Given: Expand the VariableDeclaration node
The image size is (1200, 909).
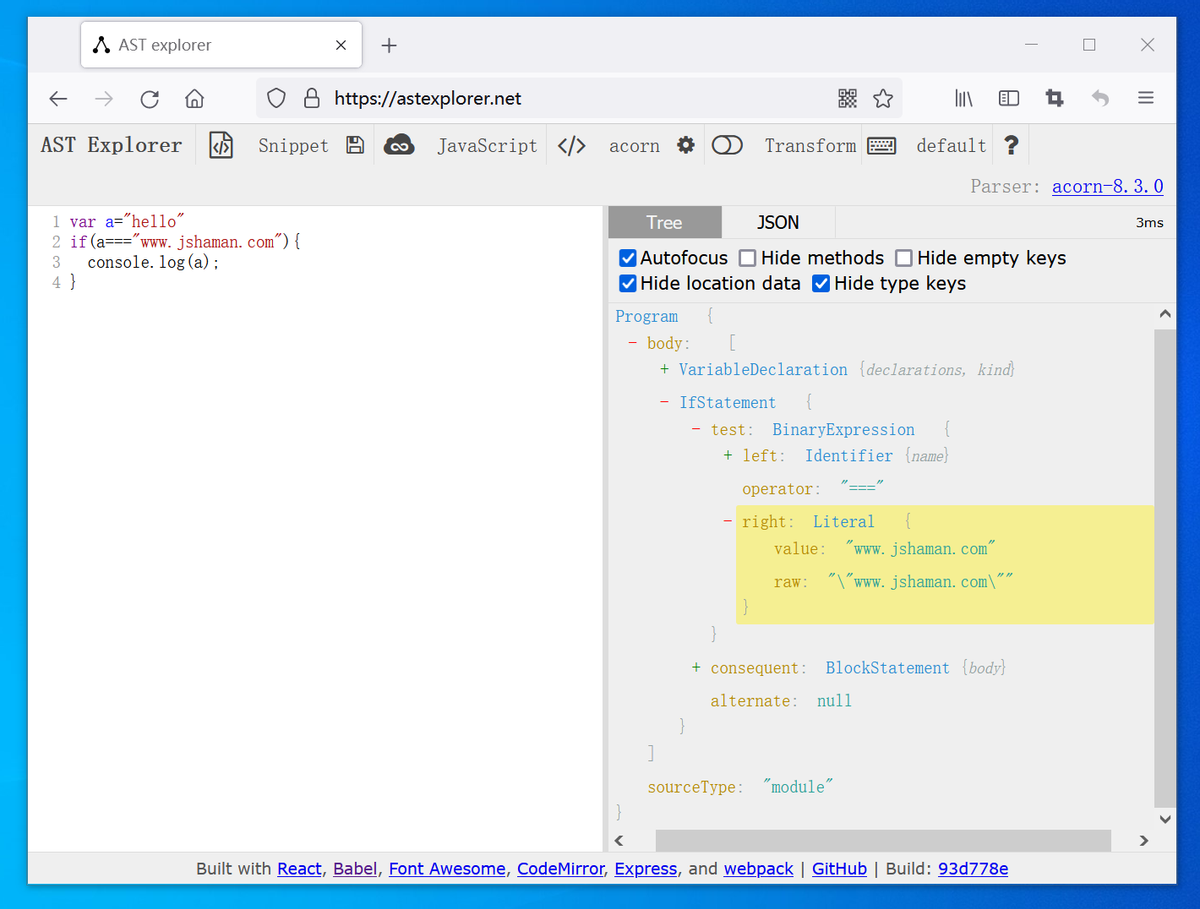Looking at the screenshot, I should pyautogui.click(x=665, y=370).
